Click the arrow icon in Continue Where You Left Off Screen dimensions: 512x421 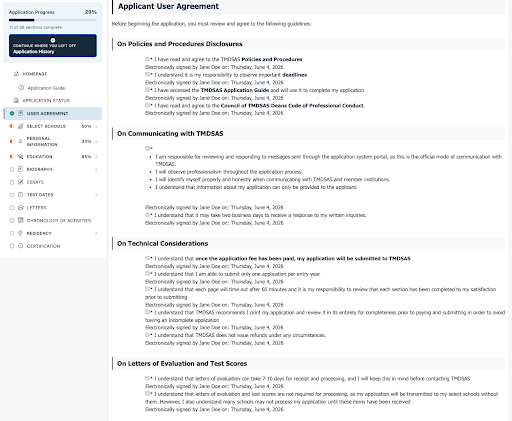[x=53, y=40]
